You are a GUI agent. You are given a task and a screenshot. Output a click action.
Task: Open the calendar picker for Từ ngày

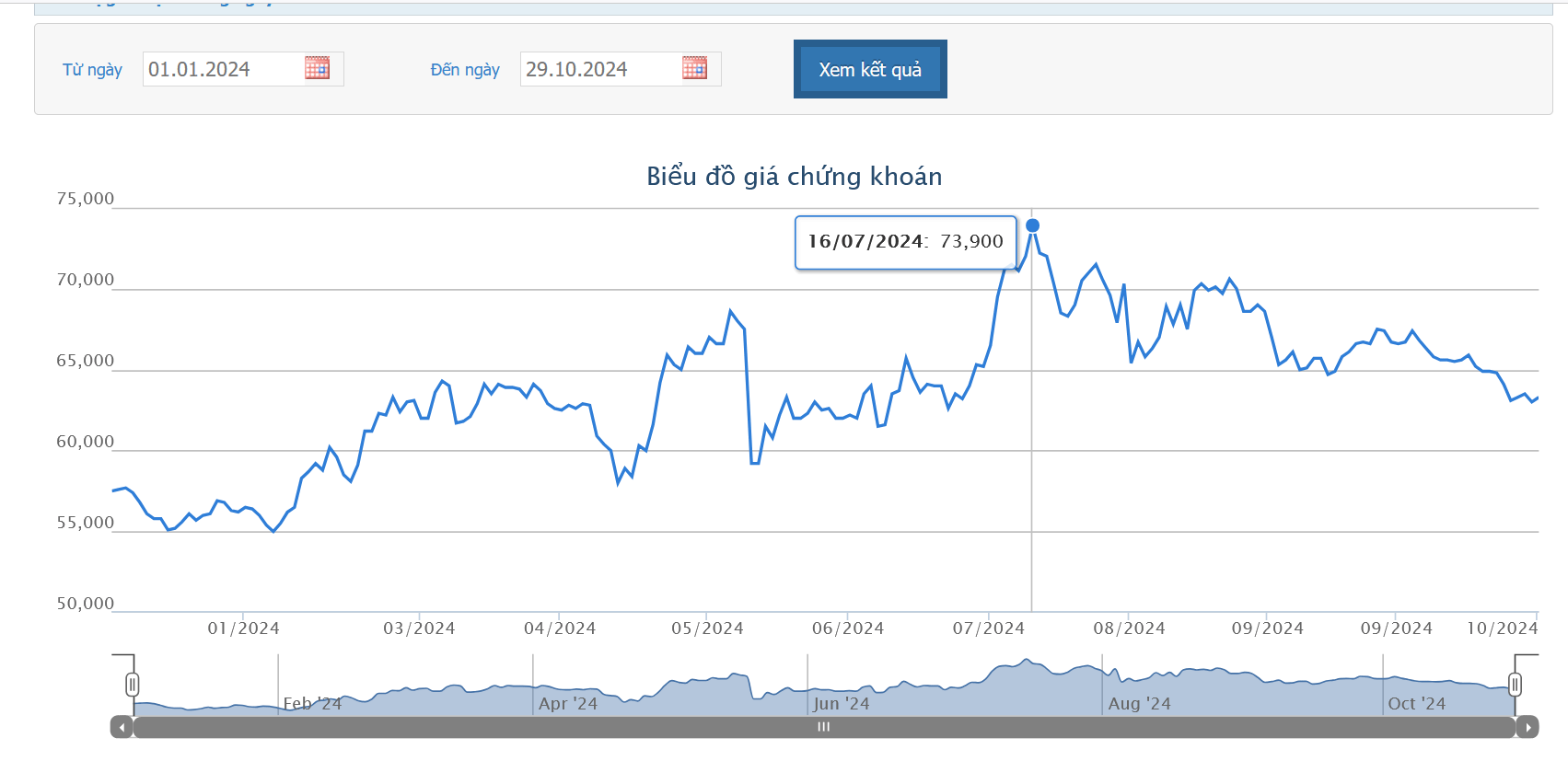pos(317,68)
